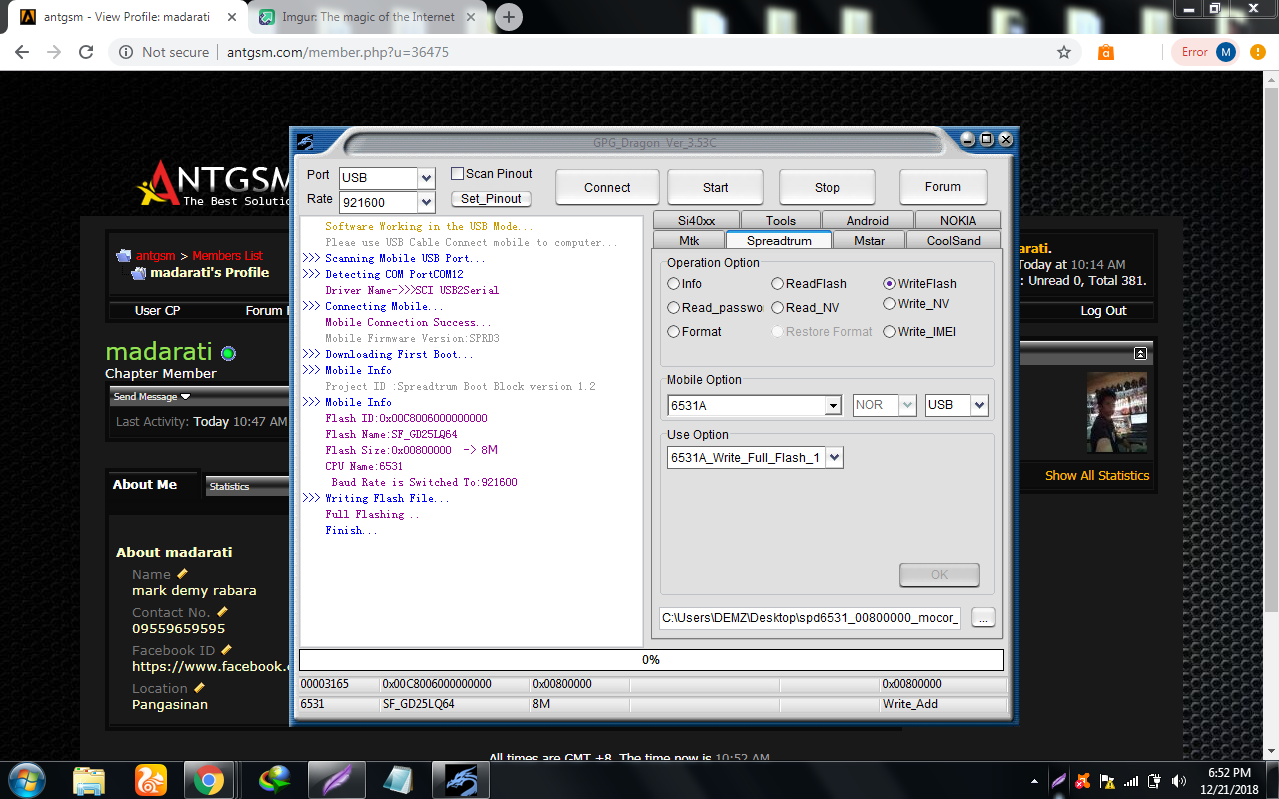Click the orange shopping extension icon in Chrome
The image size is (1279, 799).
click(1106, 52)
